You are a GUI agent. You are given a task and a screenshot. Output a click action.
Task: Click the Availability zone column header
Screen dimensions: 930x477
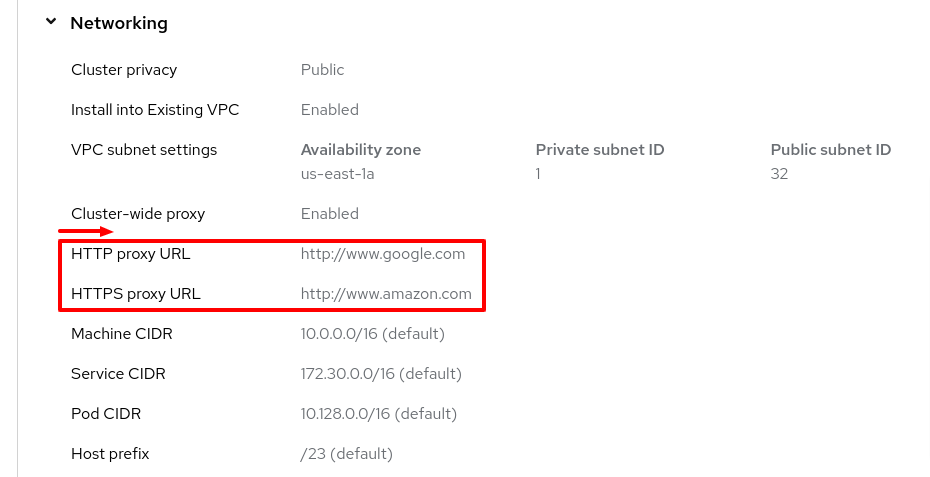coord(360,150)
